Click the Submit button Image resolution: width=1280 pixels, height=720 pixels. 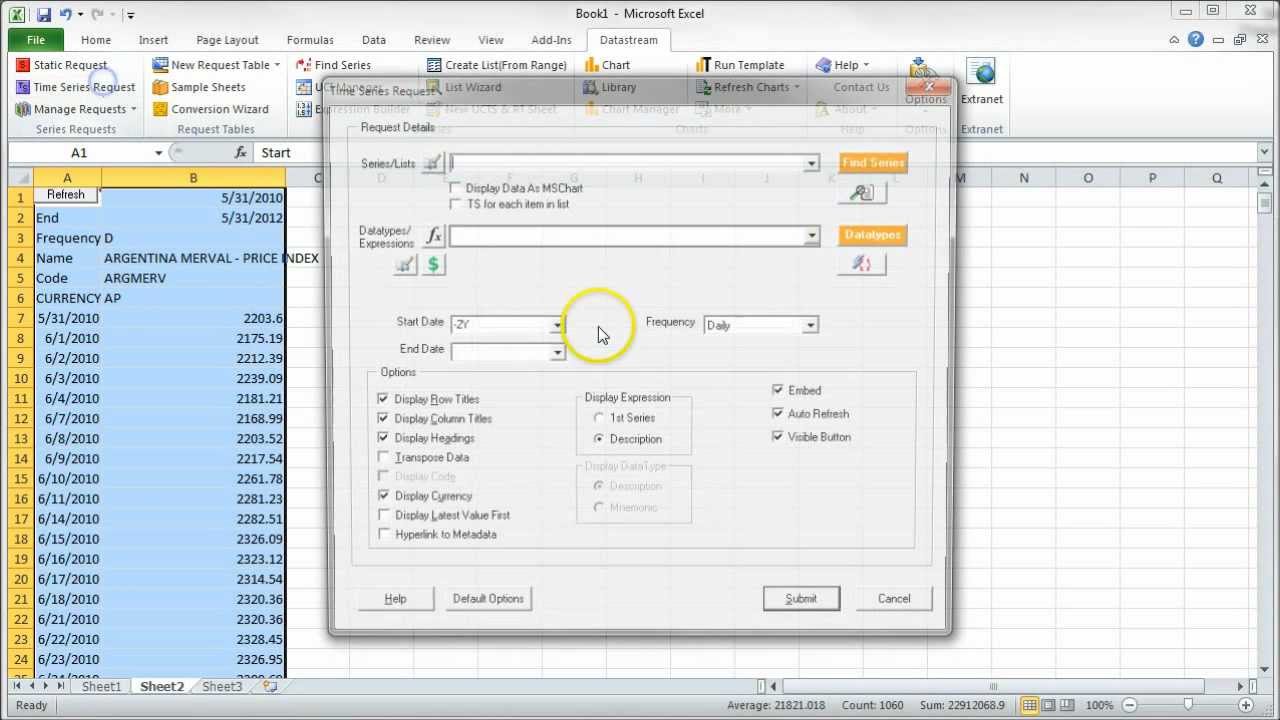coord(801,599)
